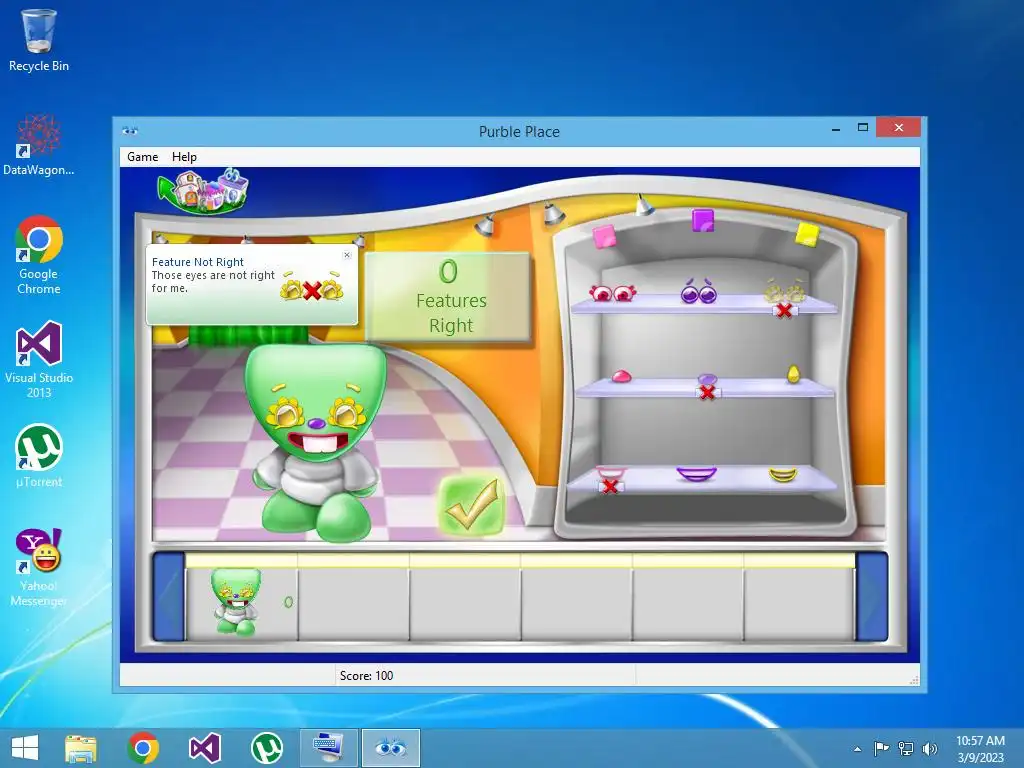Image resolution: width=1024 pixels, height=768 pixels.
Task: Click the purple color block atop shelf
Action: click(703, 221)
